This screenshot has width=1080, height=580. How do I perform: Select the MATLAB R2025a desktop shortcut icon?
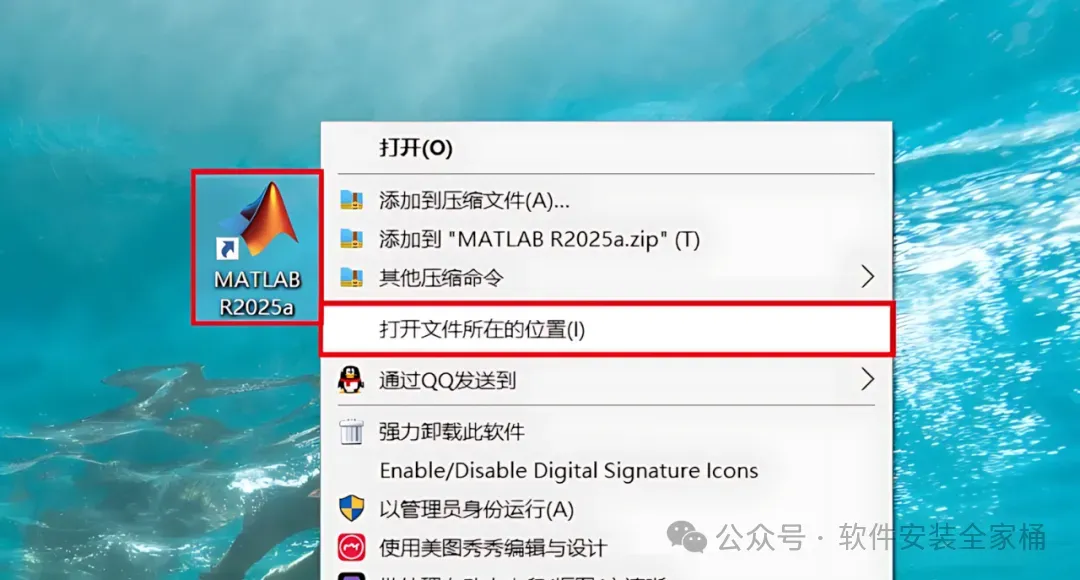[x=256, y=247]
